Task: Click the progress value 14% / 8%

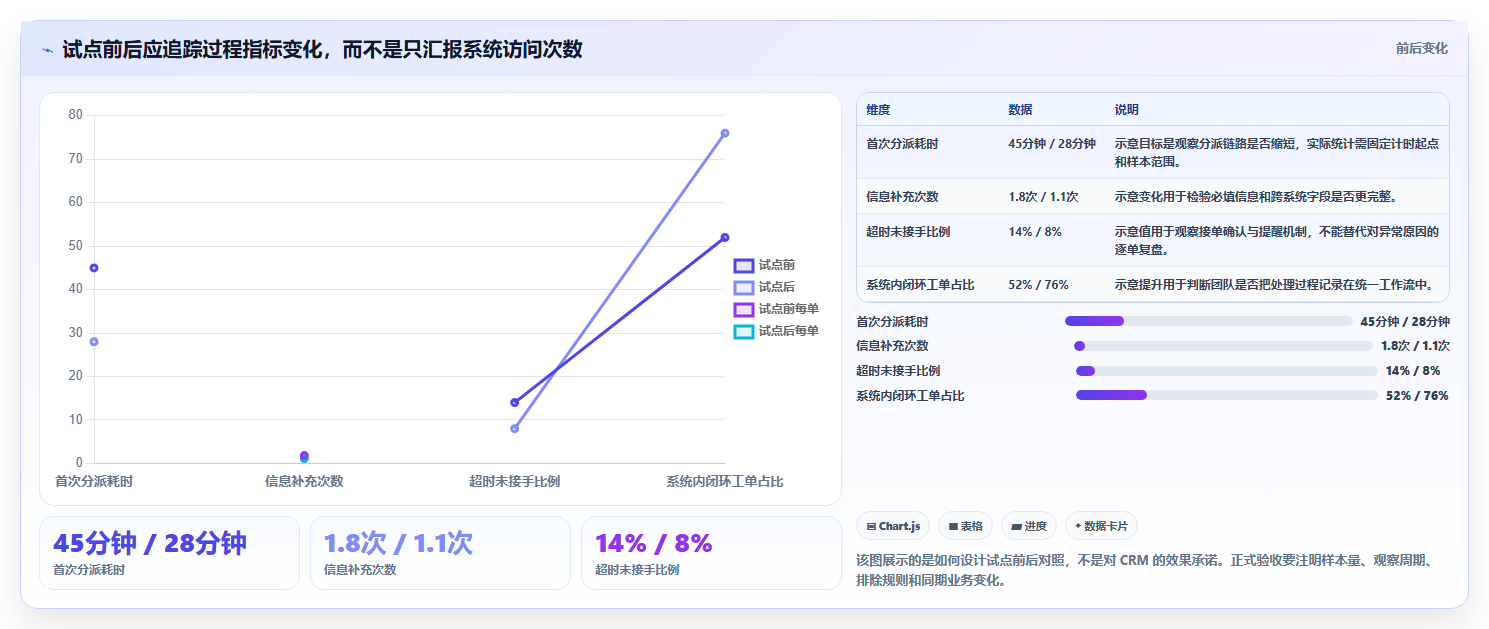Action: tap(1413, 371)
